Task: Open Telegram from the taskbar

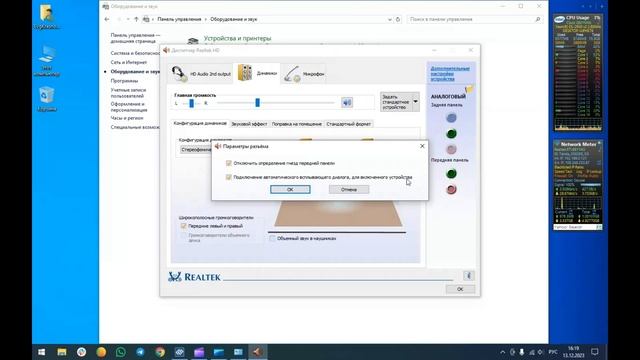Action: [x=140, y=352]
